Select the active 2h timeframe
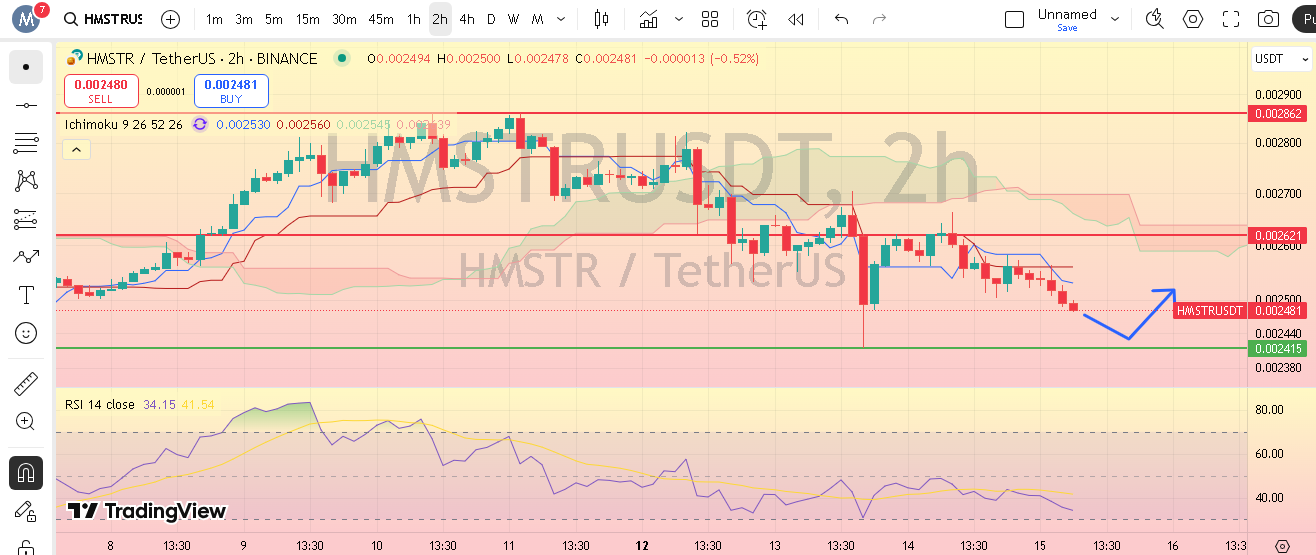Image resolution: width=1316 pixels, height=555 pixels. click(440, 19)
